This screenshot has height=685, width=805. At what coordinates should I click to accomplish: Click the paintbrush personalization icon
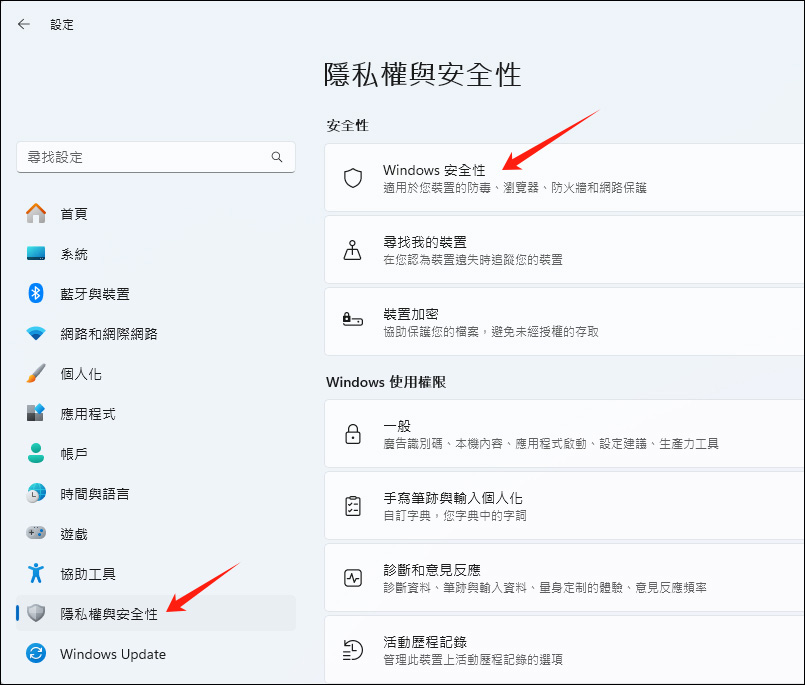[x=36, y=373]
